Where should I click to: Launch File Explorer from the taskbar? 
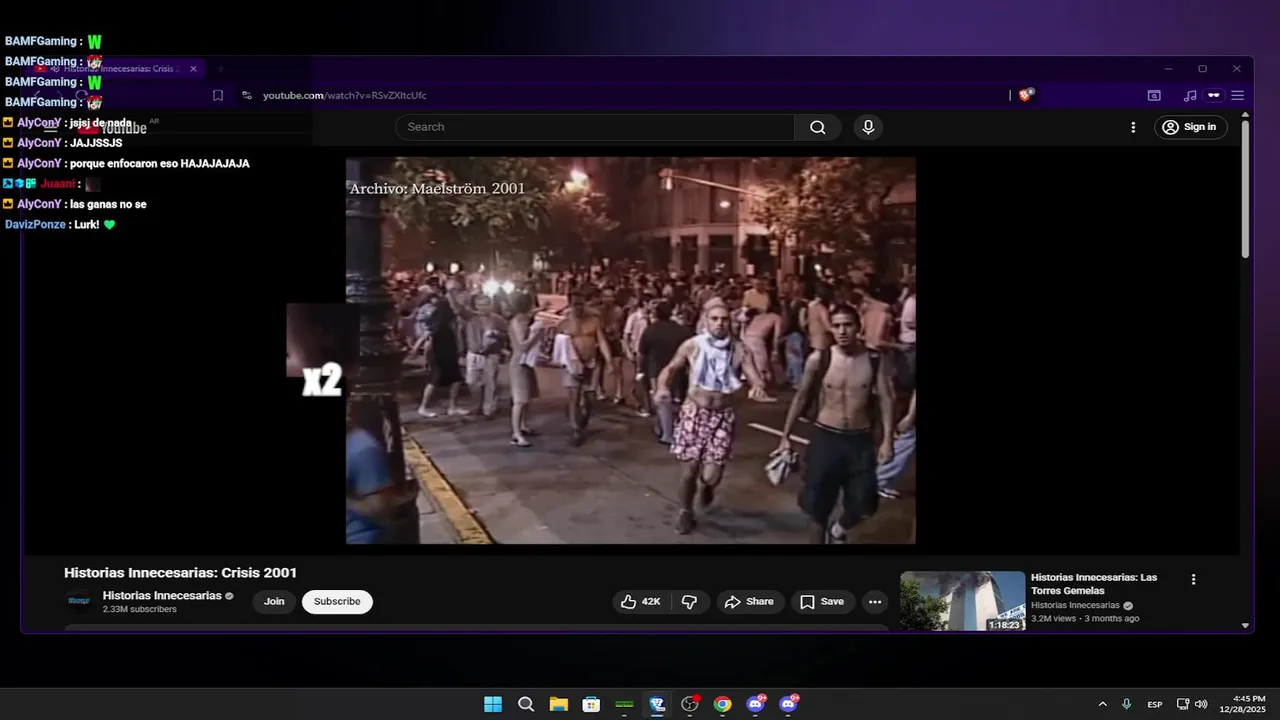pyautogui.click(x=558, y=704)
